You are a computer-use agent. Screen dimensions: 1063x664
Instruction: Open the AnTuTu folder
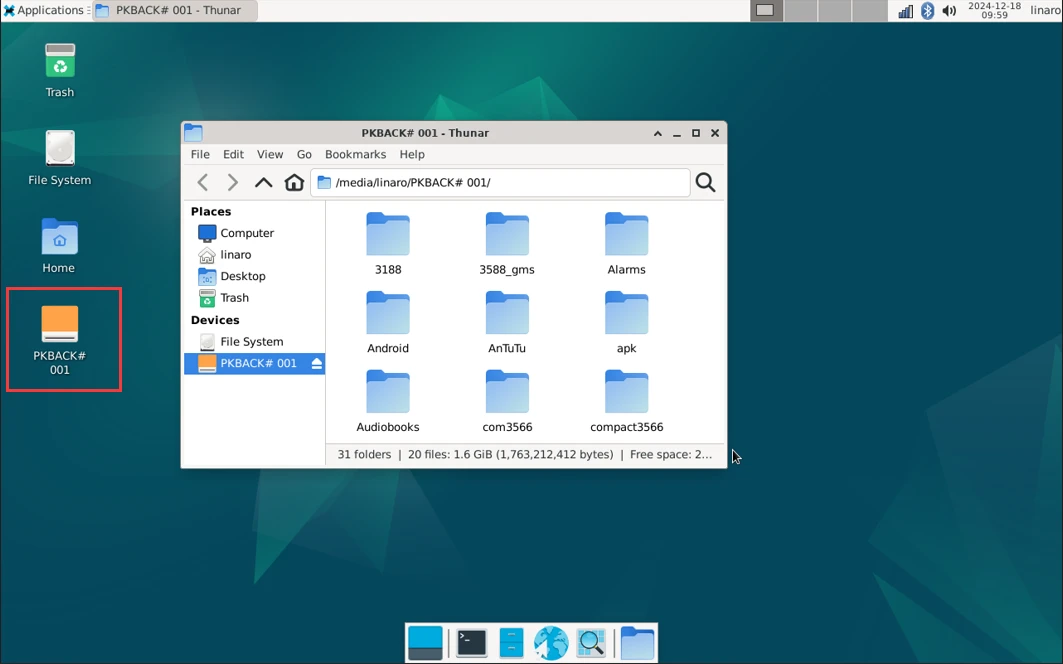tap(507, 322)
